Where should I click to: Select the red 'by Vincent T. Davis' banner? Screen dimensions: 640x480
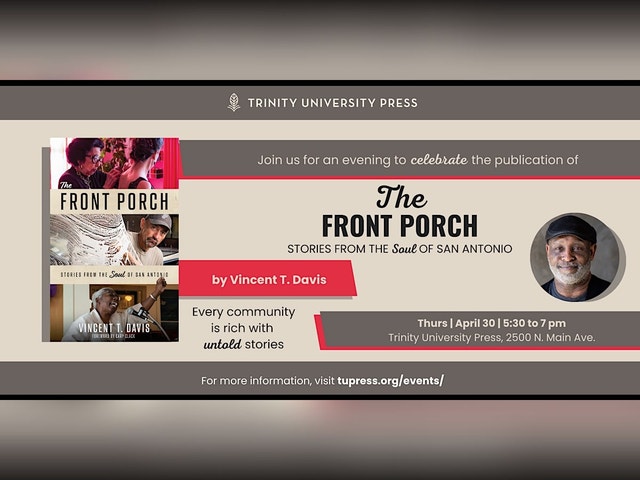pos(268,279)
